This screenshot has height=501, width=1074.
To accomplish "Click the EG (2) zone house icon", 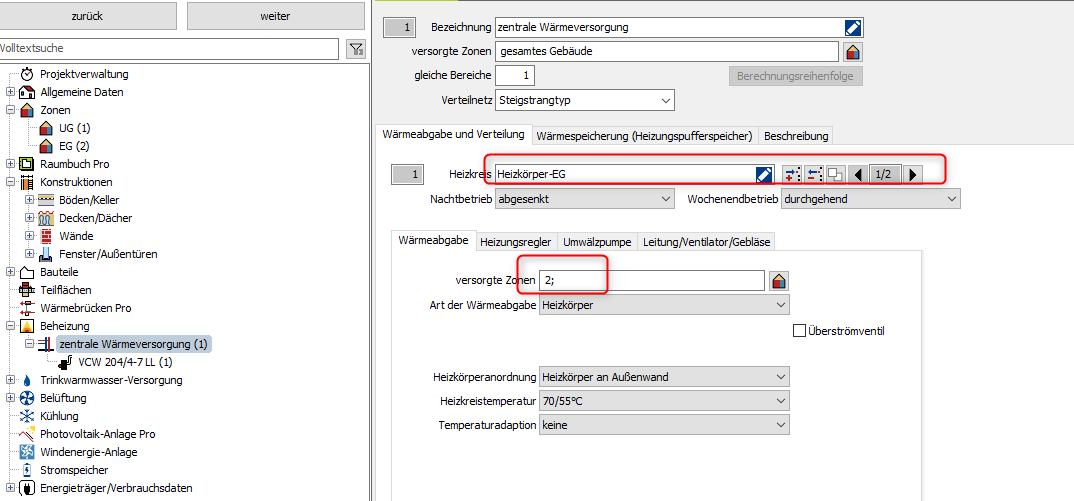I will coord(46,146).
